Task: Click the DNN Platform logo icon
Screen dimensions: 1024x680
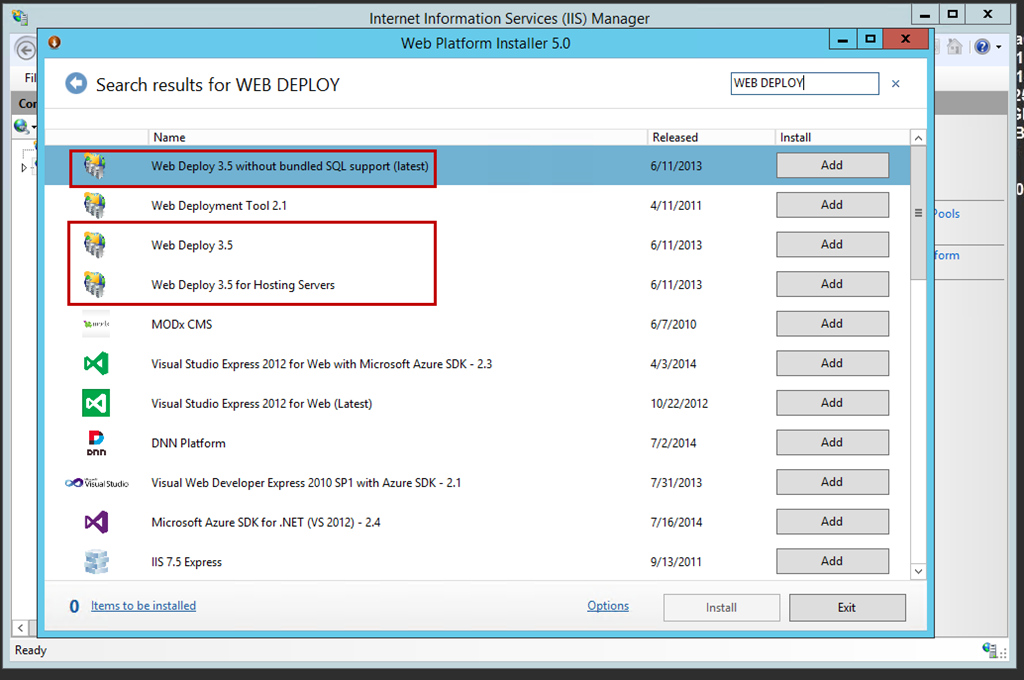Action: [x=96, y=443]
